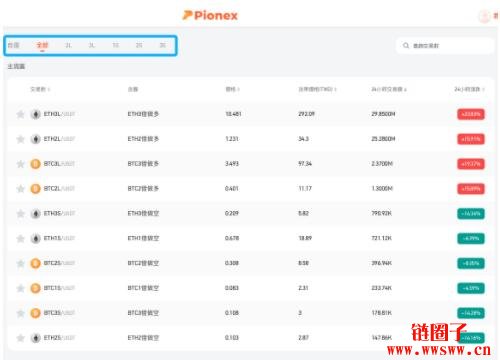This screenshot has width=500, height=360.
Task: Switch to the 全部 (All) tab
Action: [x=42, y=45]
